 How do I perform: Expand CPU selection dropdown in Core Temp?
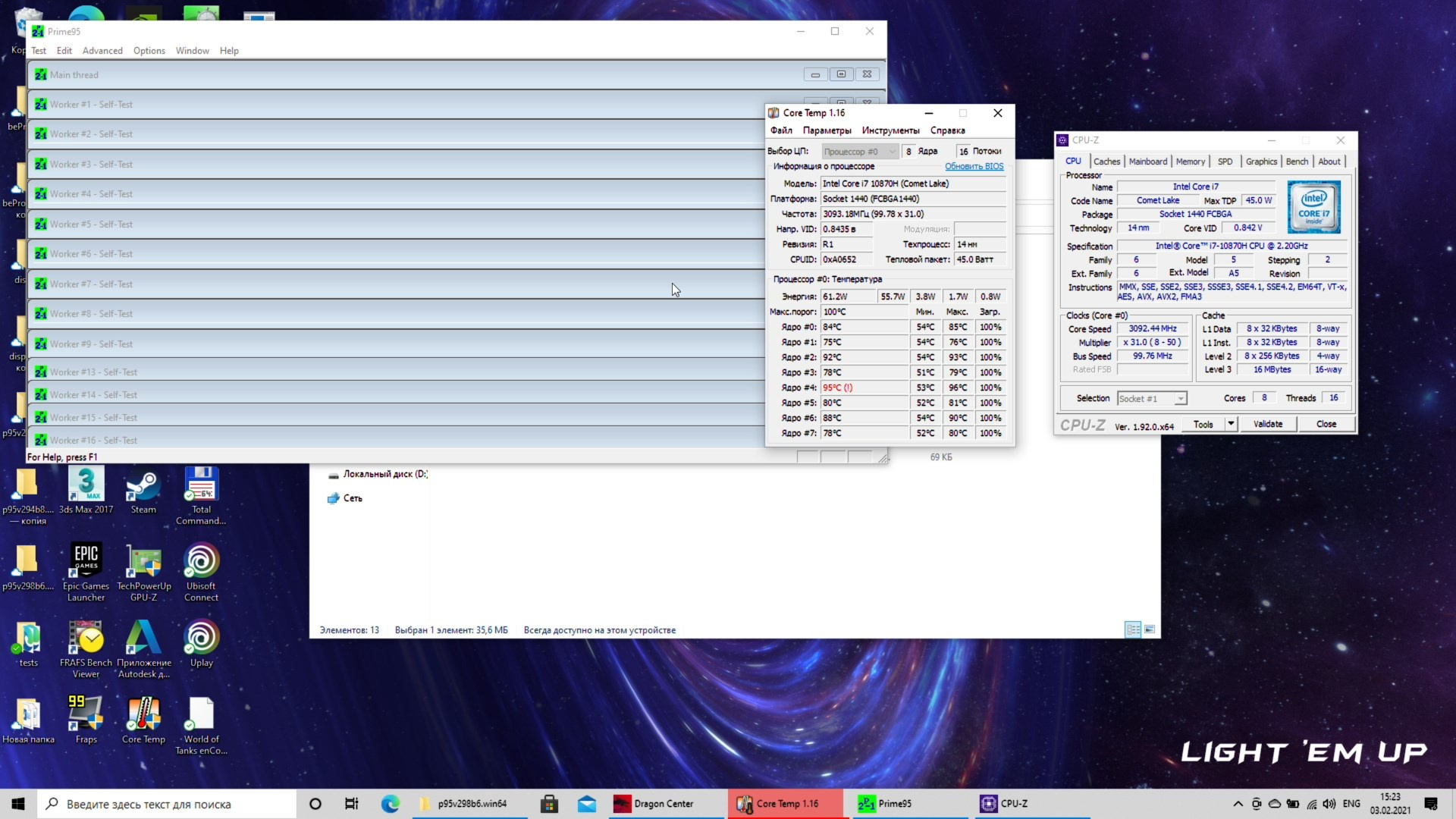click(x=892, y=152)
